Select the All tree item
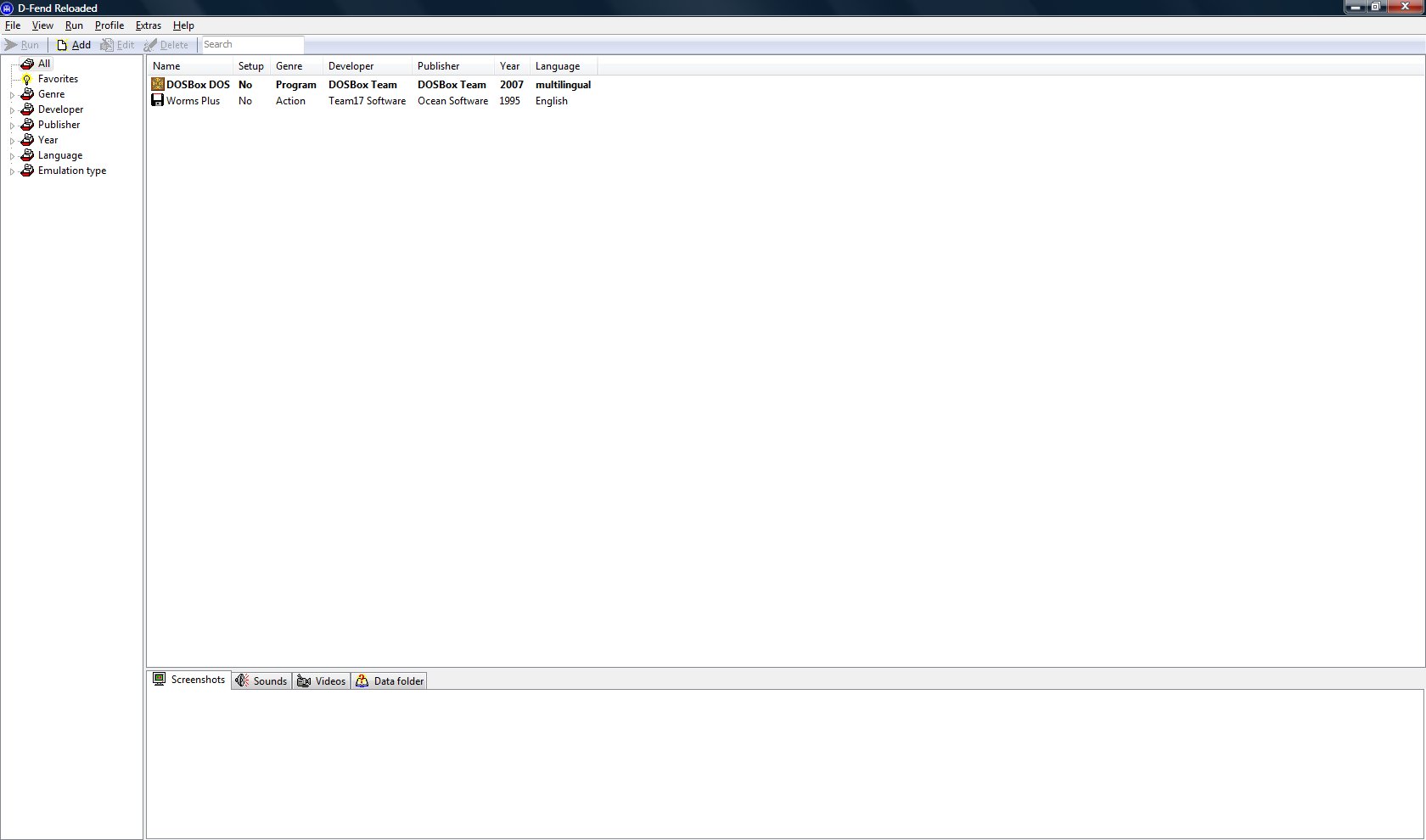The height and width of the screenshot is (840, 1426). (44, 64)
